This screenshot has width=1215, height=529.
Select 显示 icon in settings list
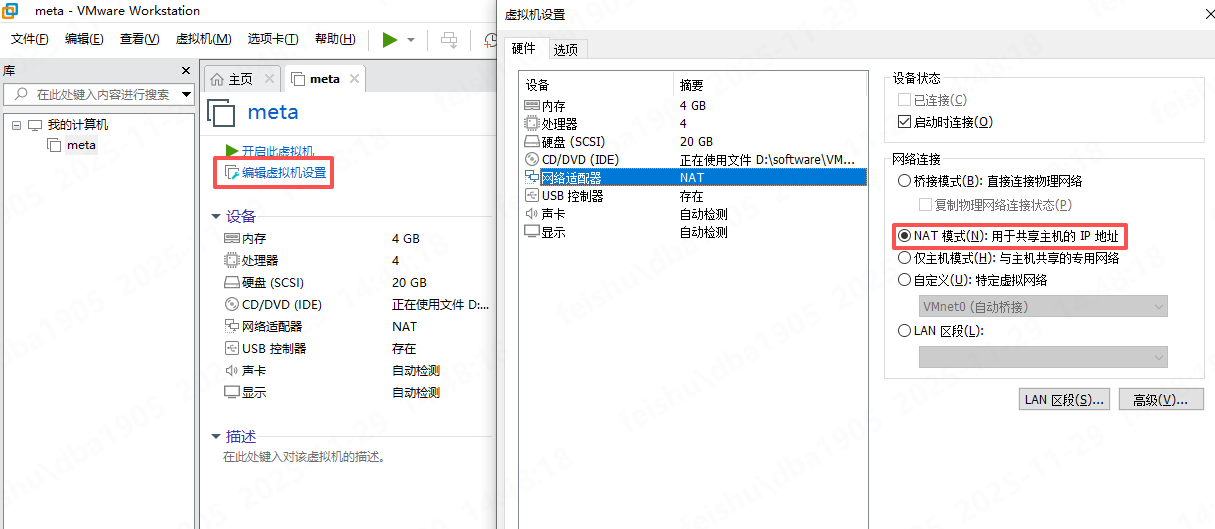[532, 232]
